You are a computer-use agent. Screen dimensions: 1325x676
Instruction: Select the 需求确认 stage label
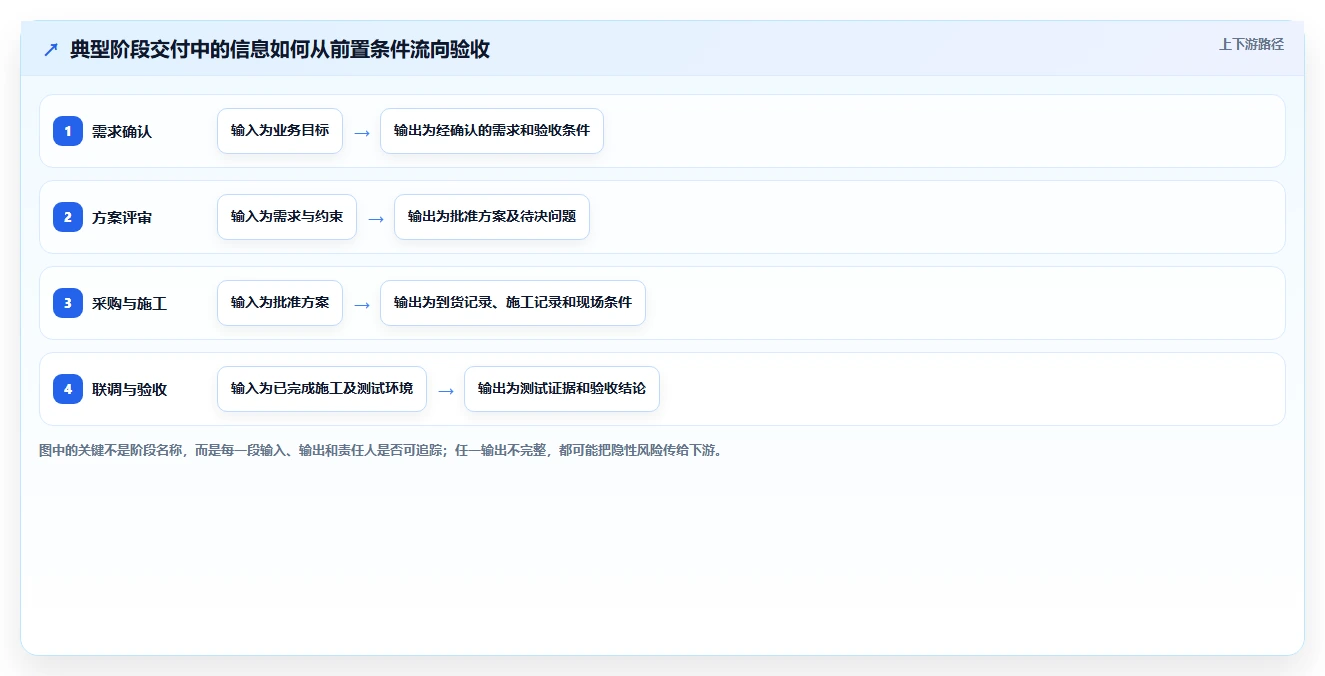(x=122, y=131)
